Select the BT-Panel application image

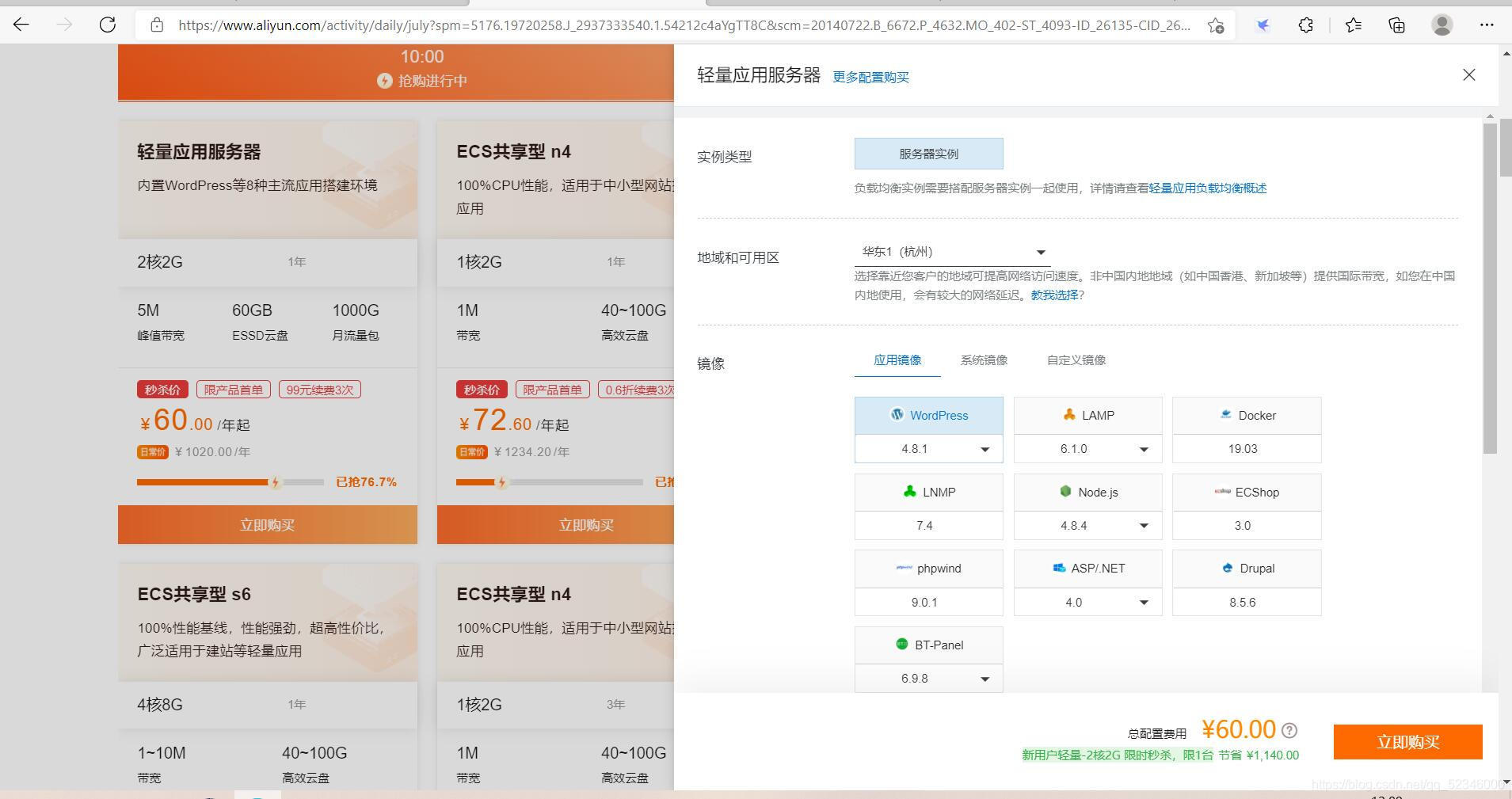929,645
